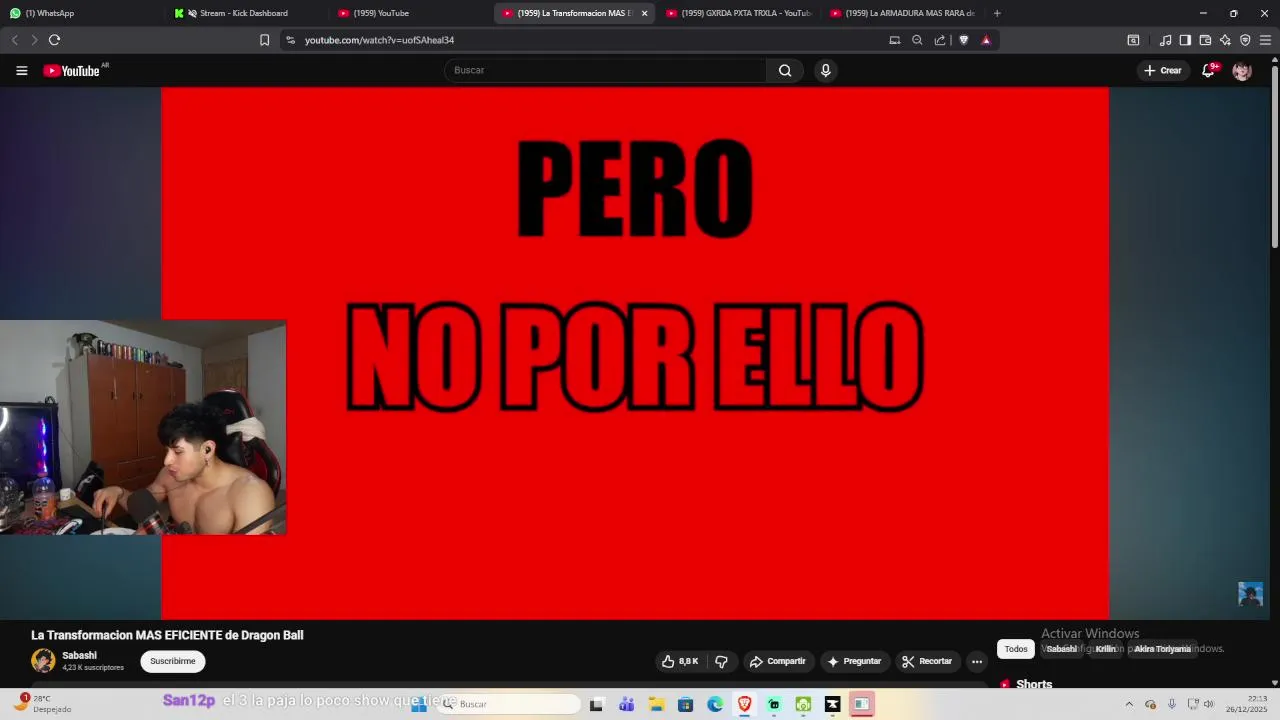Open Brave browser from taskbar

(744, 704)
